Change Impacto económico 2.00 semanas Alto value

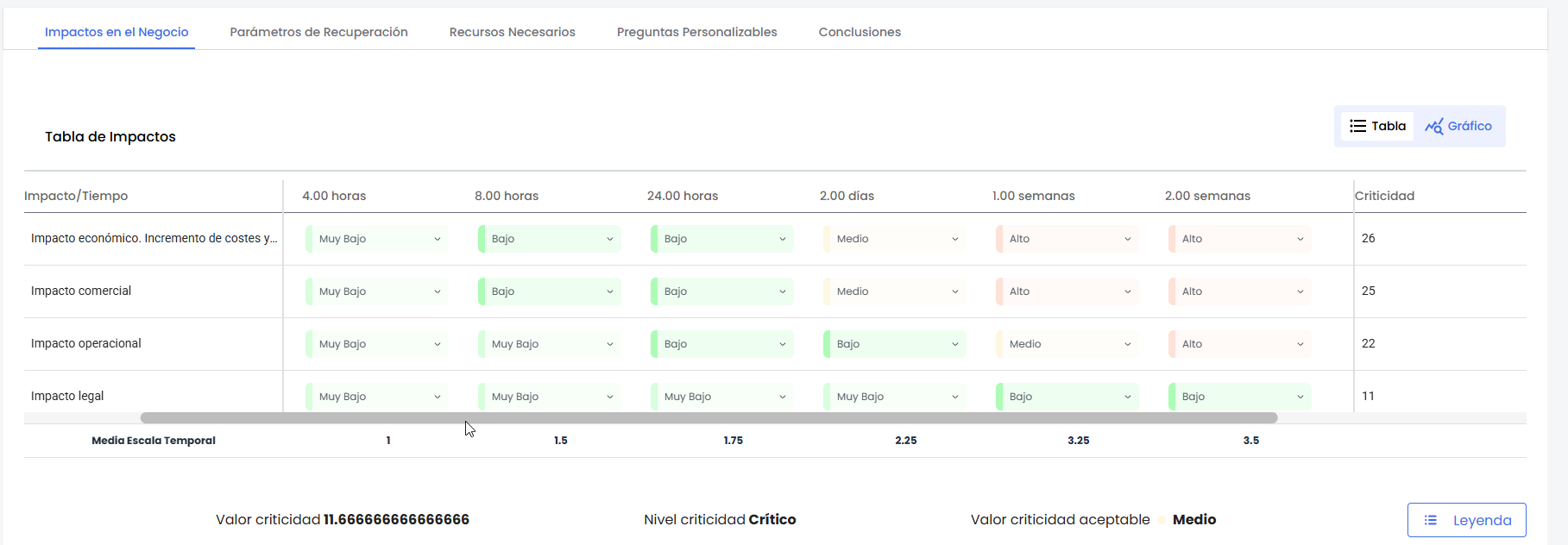tap(1240, 239)
